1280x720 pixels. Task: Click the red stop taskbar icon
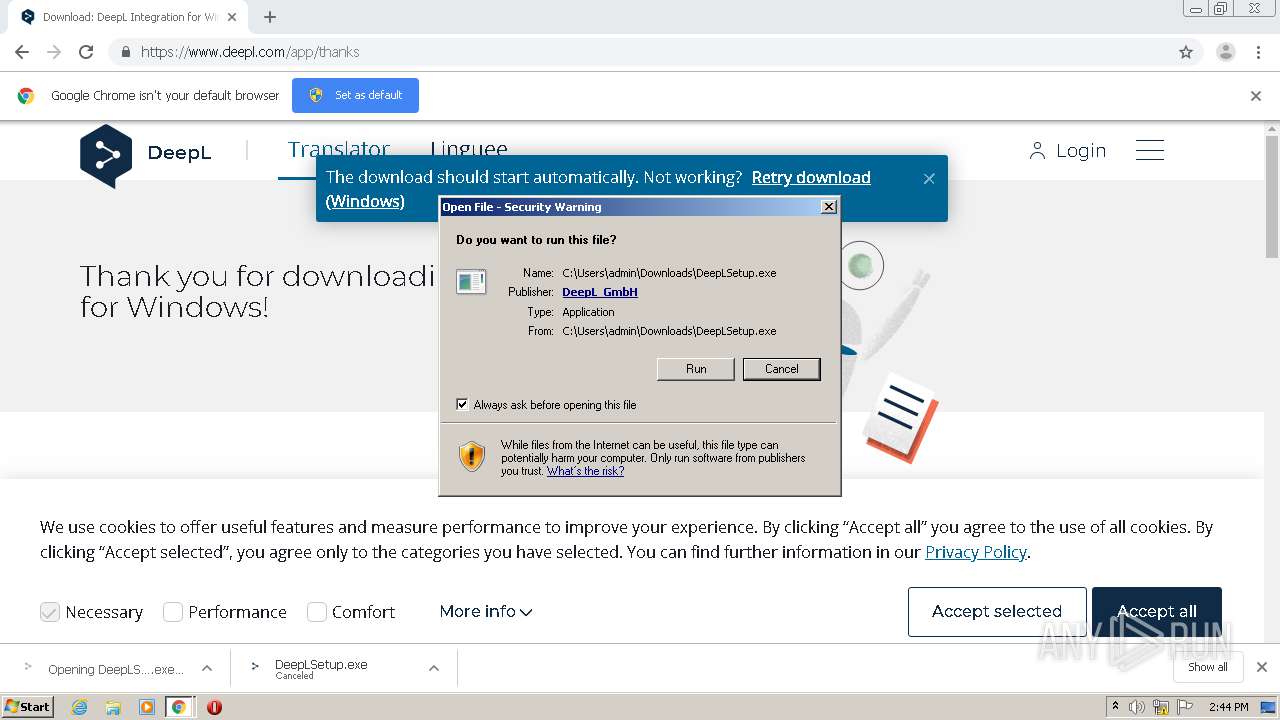point(214,707)
